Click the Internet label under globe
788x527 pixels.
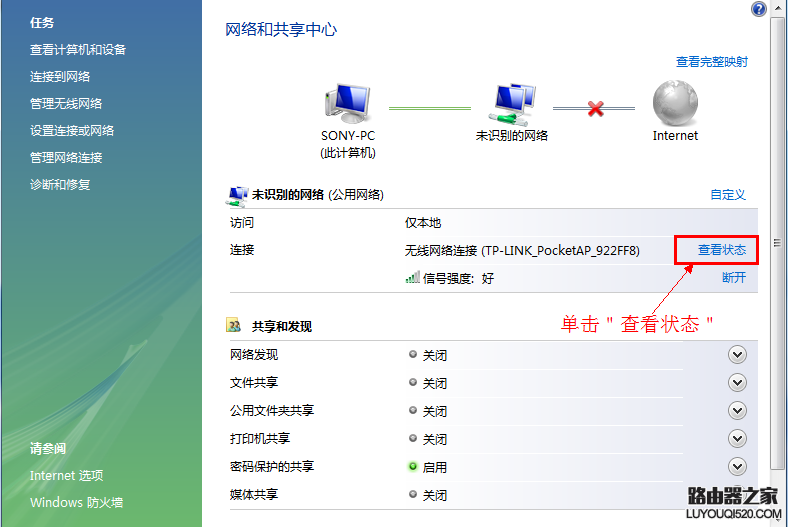(675, 136)
